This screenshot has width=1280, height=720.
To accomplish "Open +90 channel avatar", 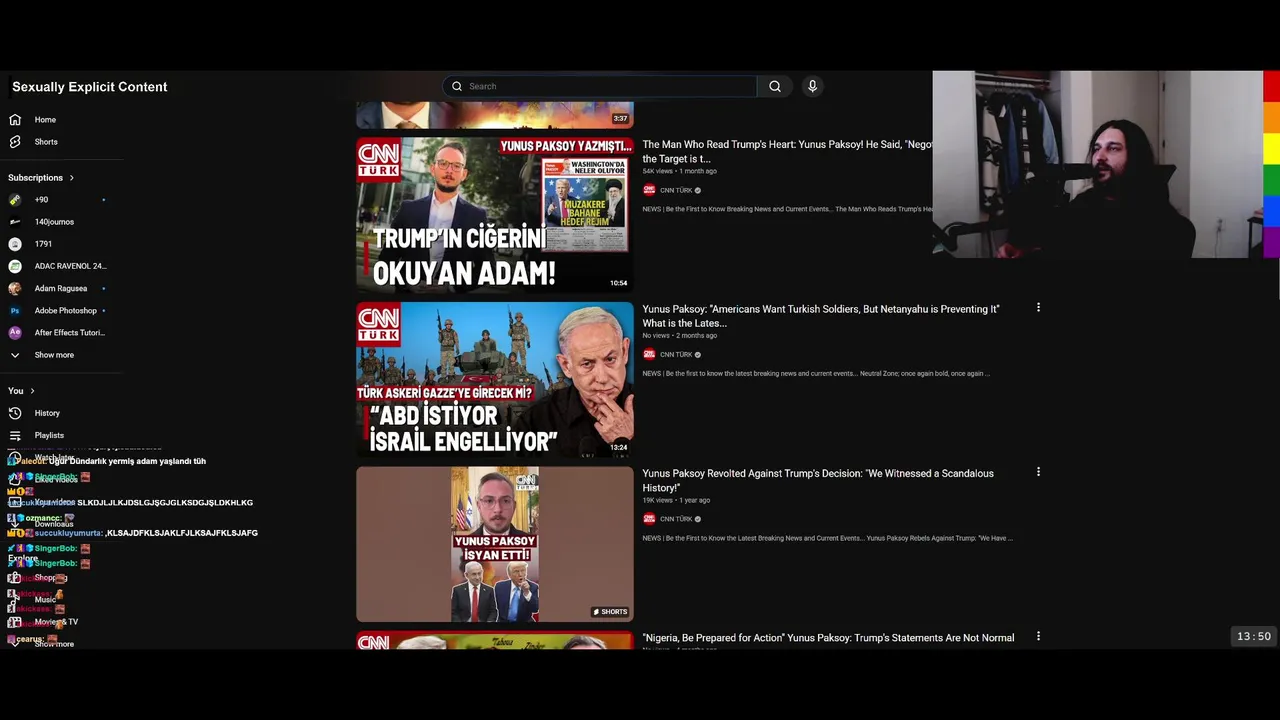I will 15,200.
